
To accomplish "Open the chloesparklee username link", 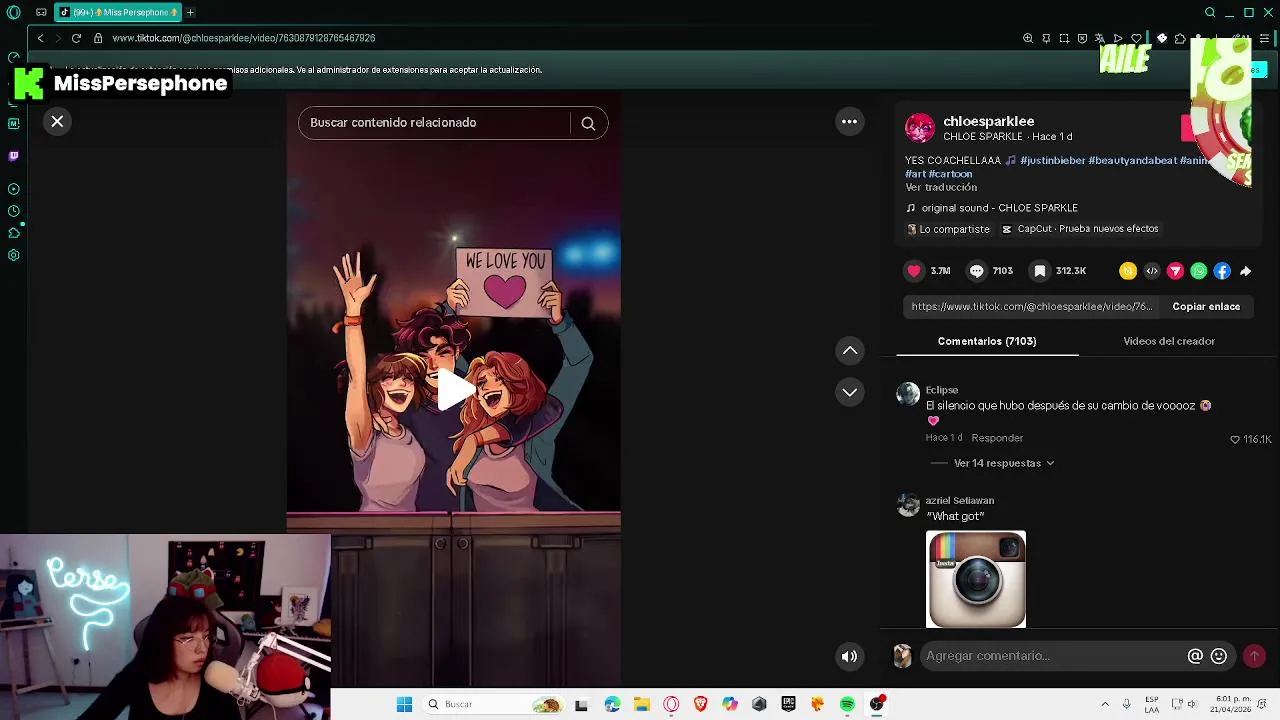I will click(989, 121).
